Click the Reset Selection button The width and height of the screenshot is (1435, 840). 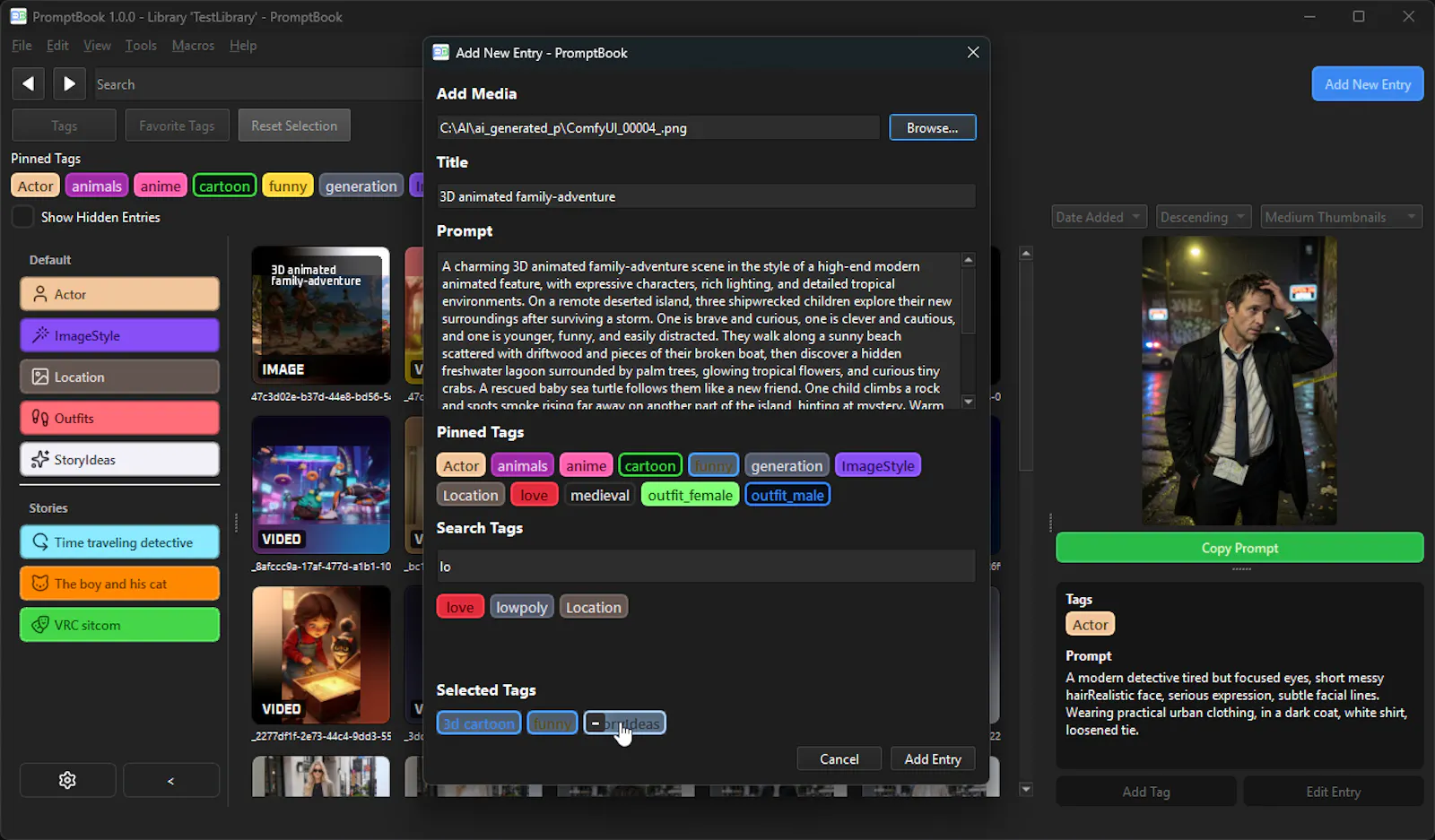coord(294,126)
